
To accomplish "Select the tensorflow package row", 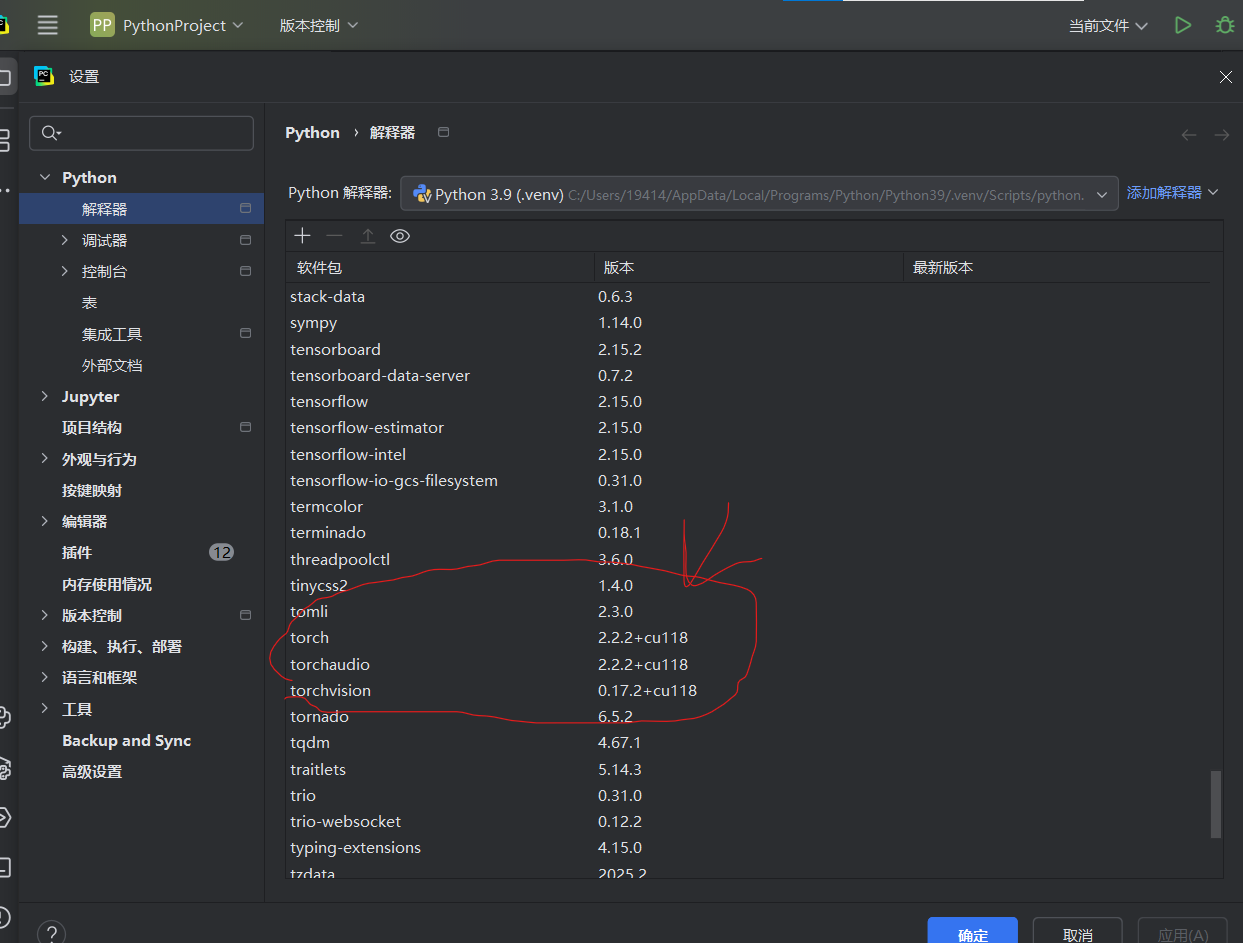I will click(x=748, y=401).
